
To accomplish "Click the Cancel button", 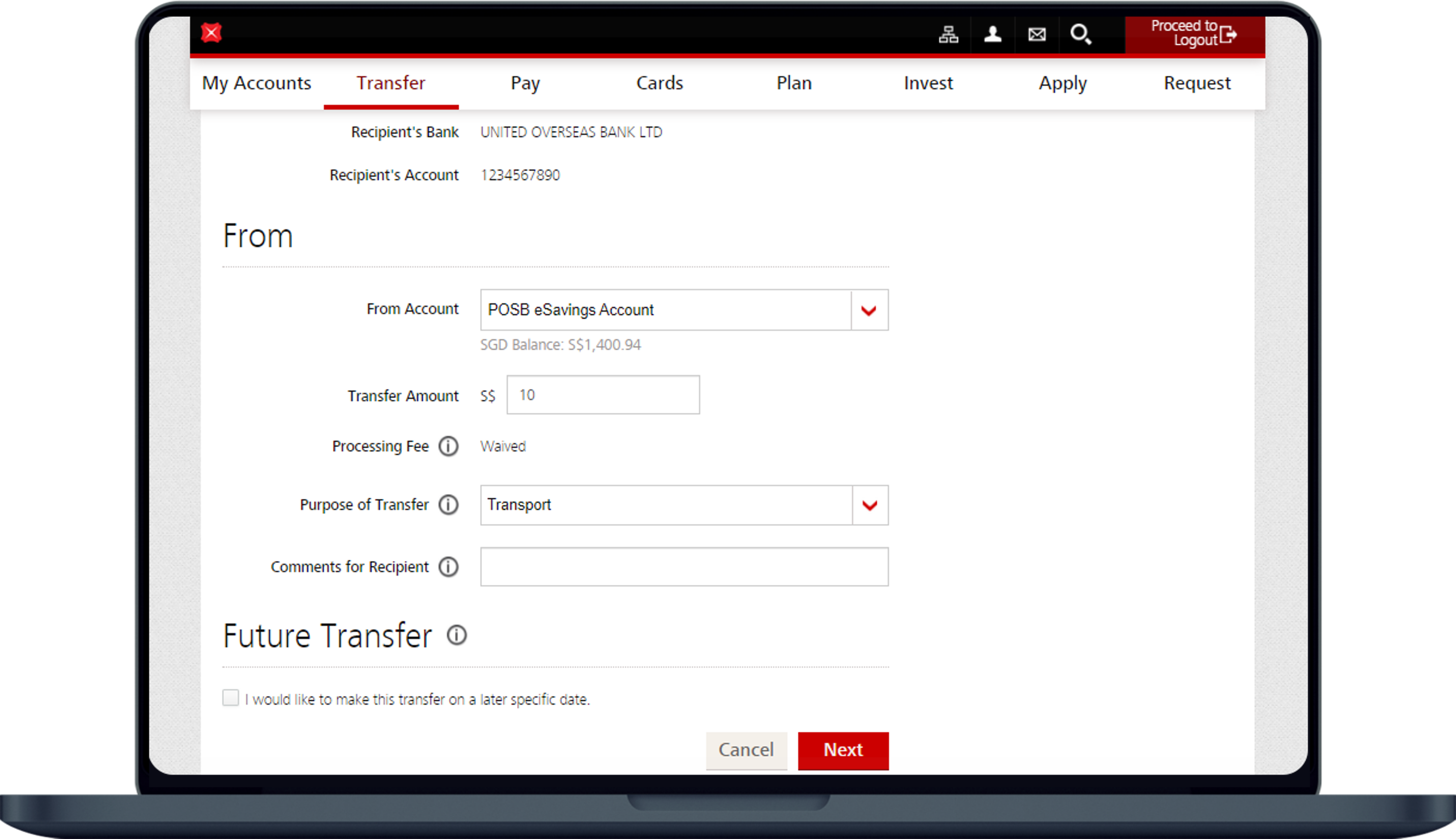I will point(746,750).
